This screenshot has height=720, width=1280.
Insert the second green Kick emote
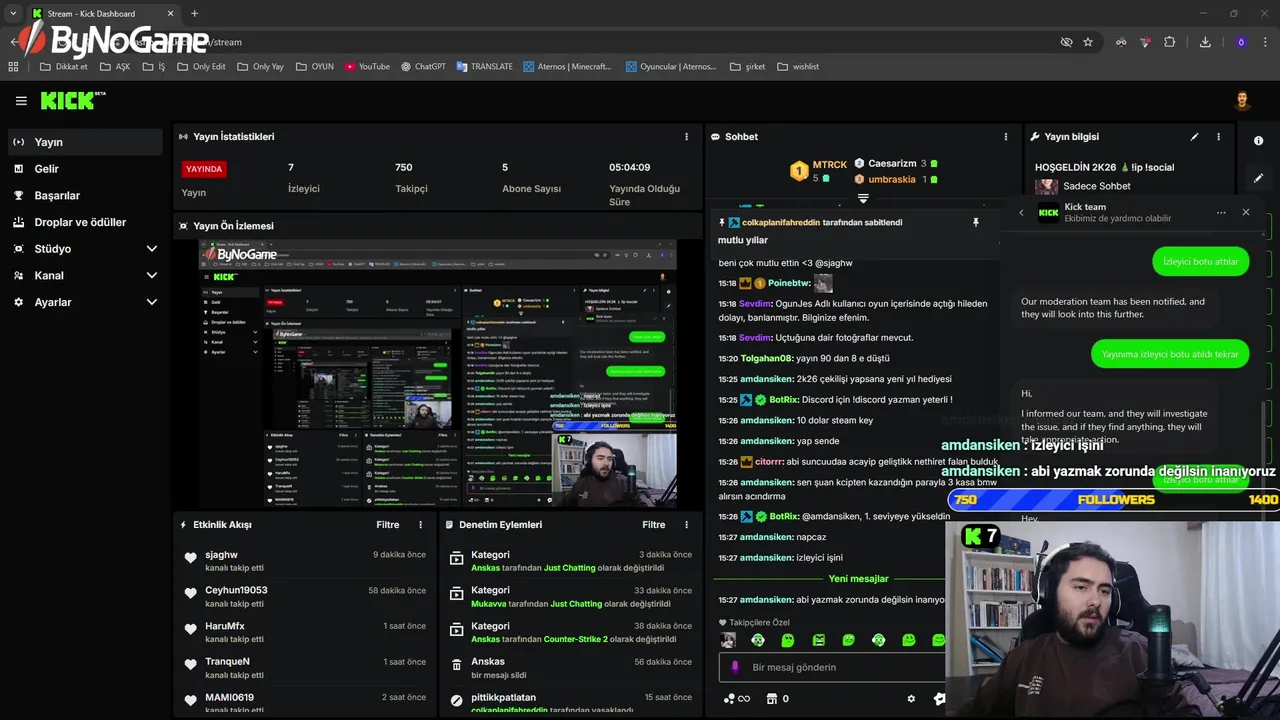pos(788,640)
